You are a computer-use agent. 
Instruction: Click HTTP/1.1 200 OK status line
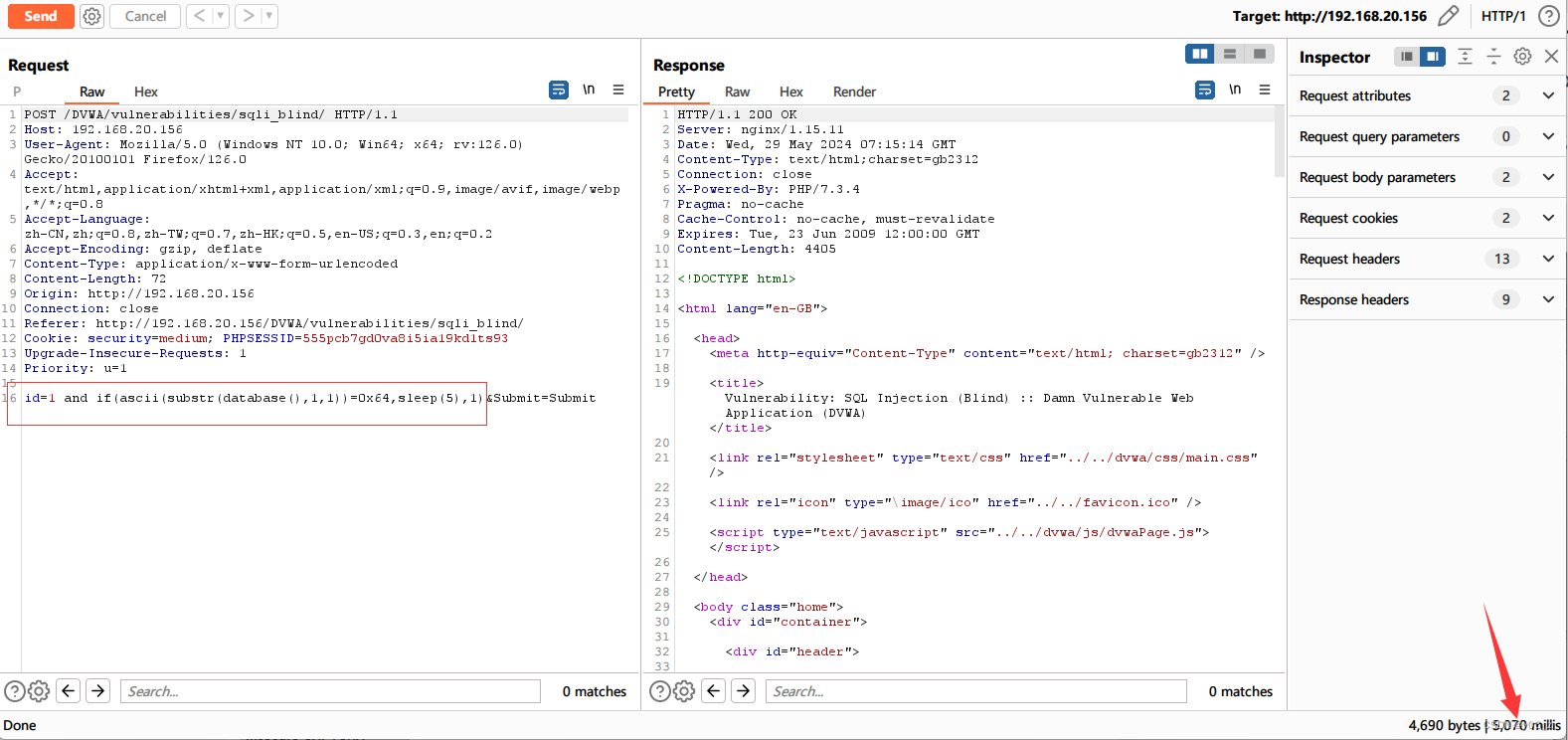point(737,114)
